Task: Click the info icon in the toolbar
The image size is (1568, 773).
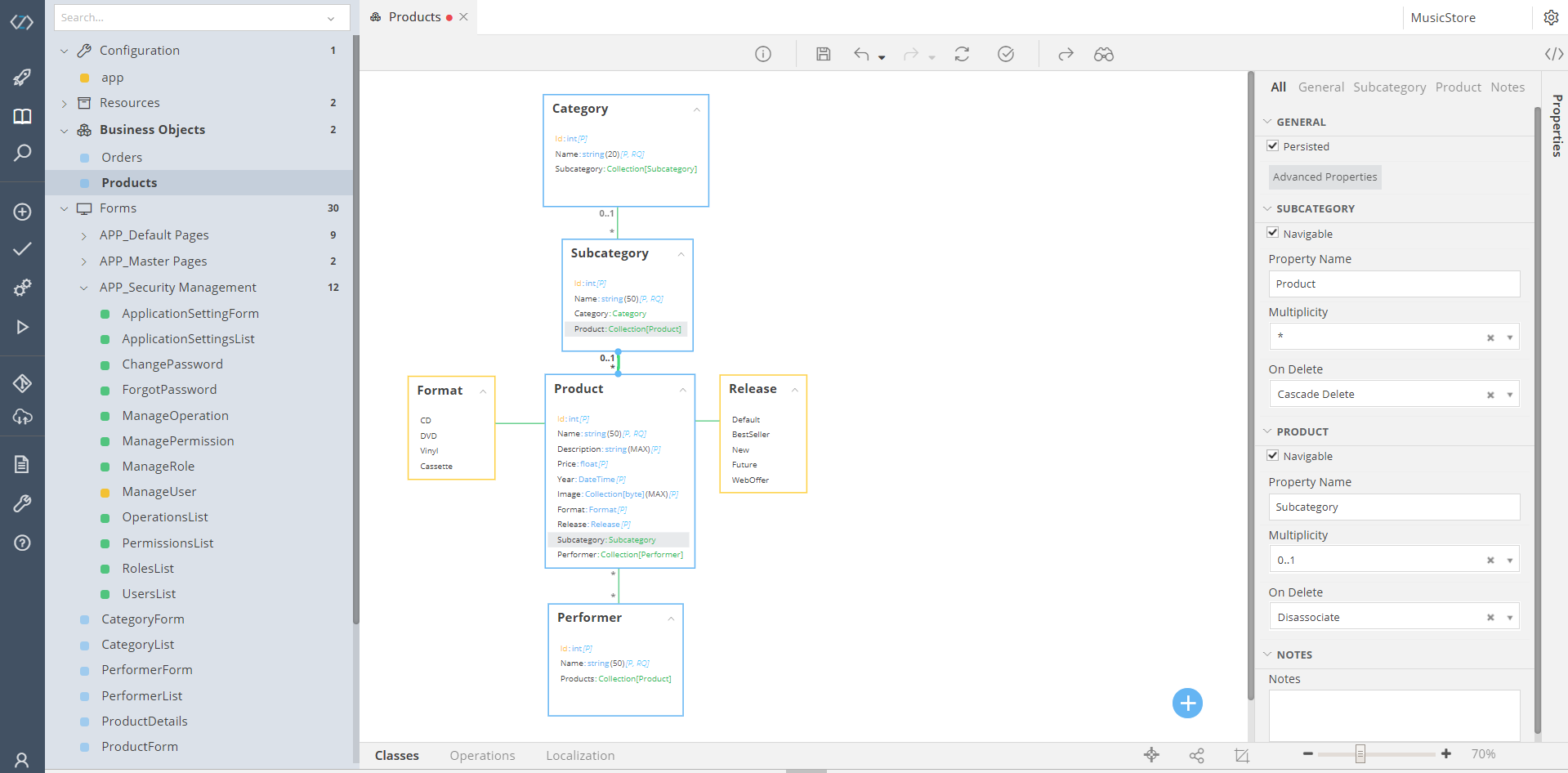Action: click(762, 54)
